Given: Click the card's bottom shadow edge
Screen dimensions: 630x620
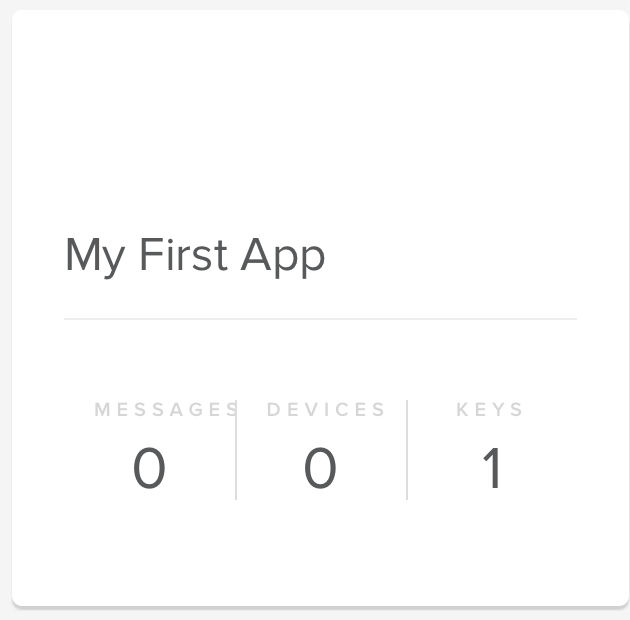Looking at the screenshot, I should (x=320, y=606).
